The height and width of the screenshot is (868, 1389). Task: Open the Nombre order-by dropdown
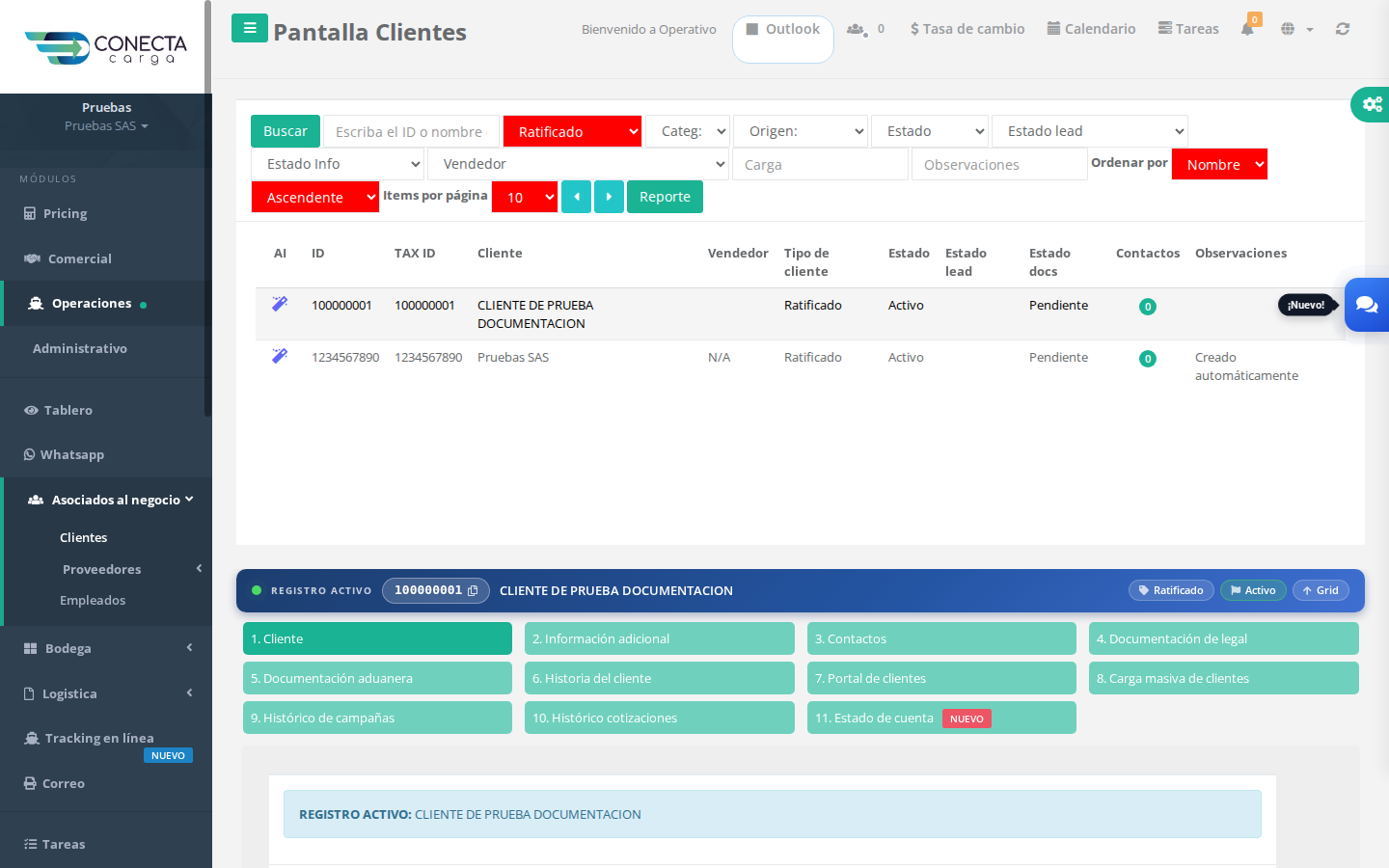point(1219,164)
